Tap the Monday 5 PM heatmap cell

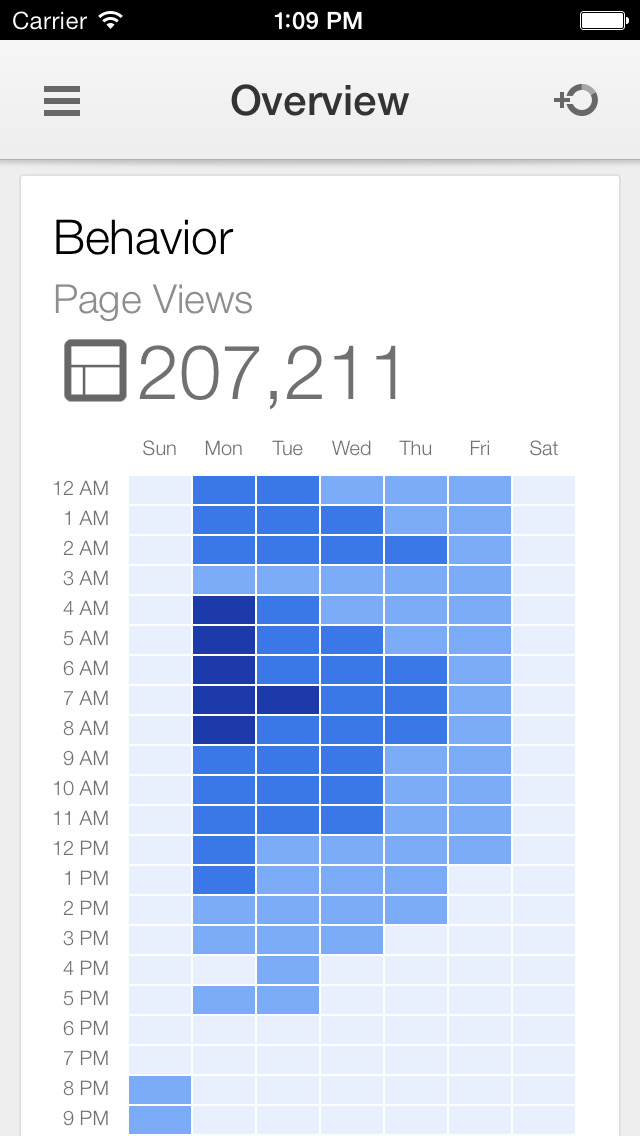pos(224,999)
